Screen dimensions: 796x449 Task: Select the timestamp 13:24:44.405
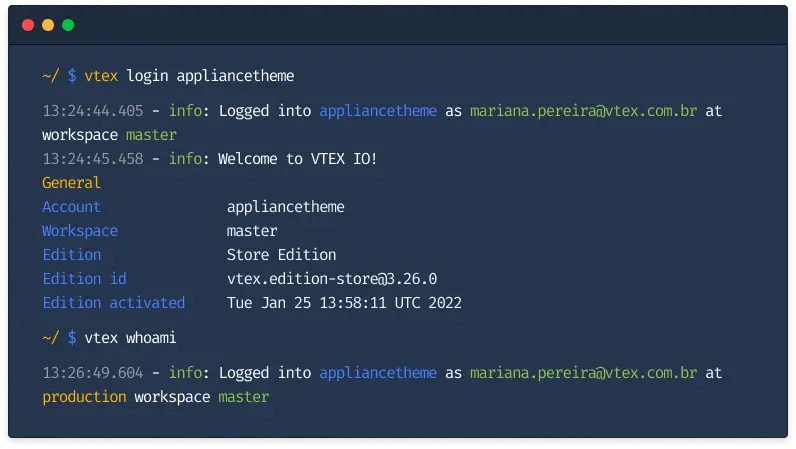click(x=93, y=111)
